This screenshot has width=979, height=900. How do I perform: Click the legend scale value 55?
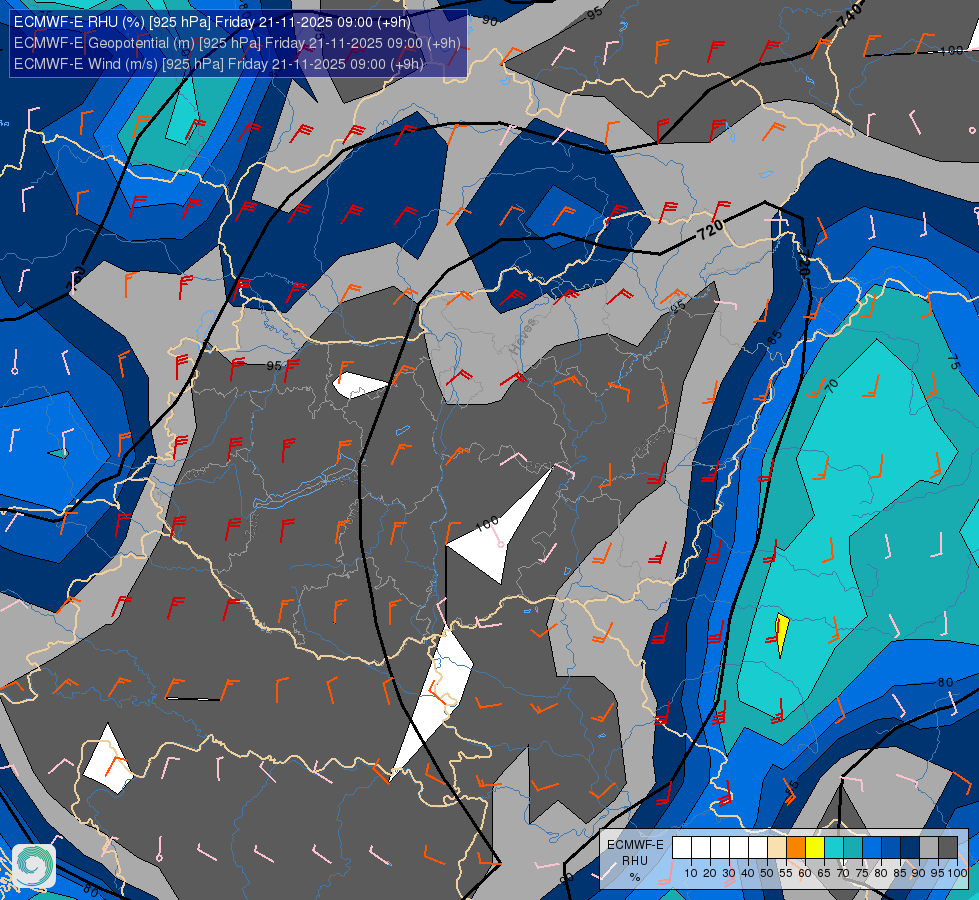[786, 873]
